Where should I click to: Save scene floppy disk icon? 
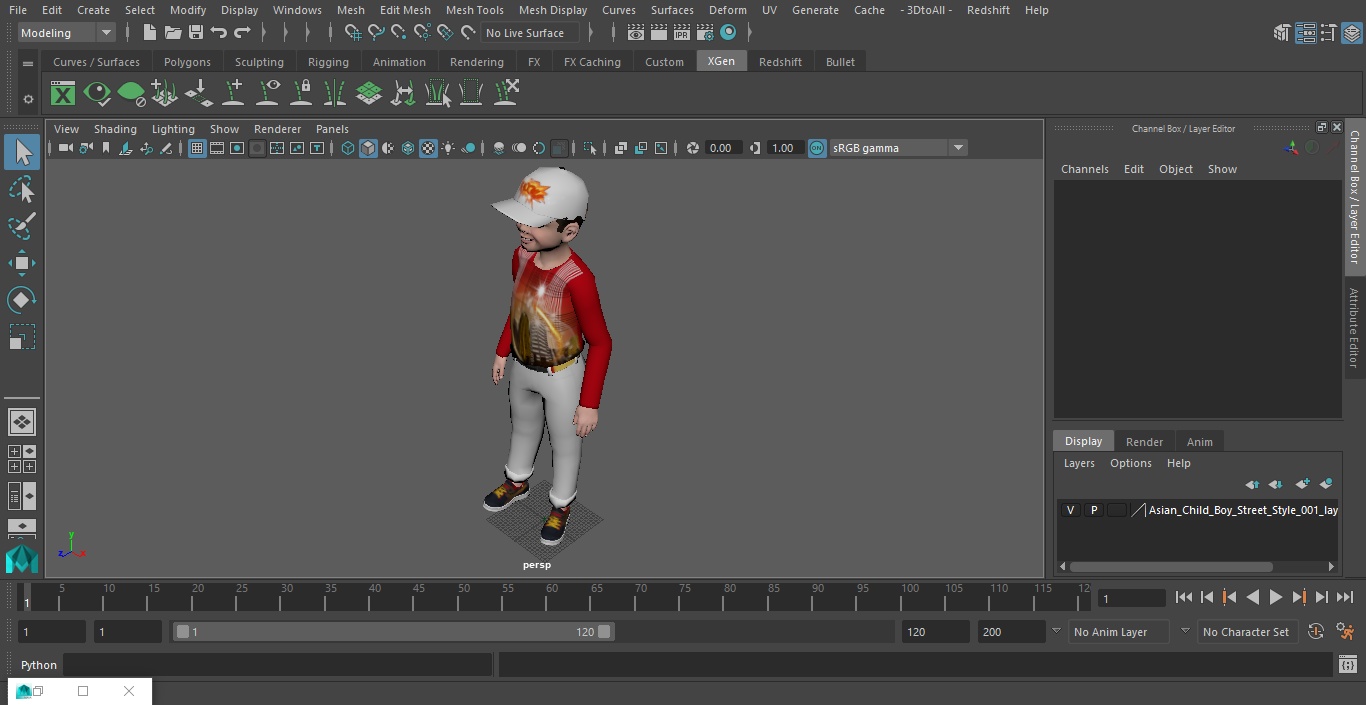pyautogui.click(x=196, y=33)
